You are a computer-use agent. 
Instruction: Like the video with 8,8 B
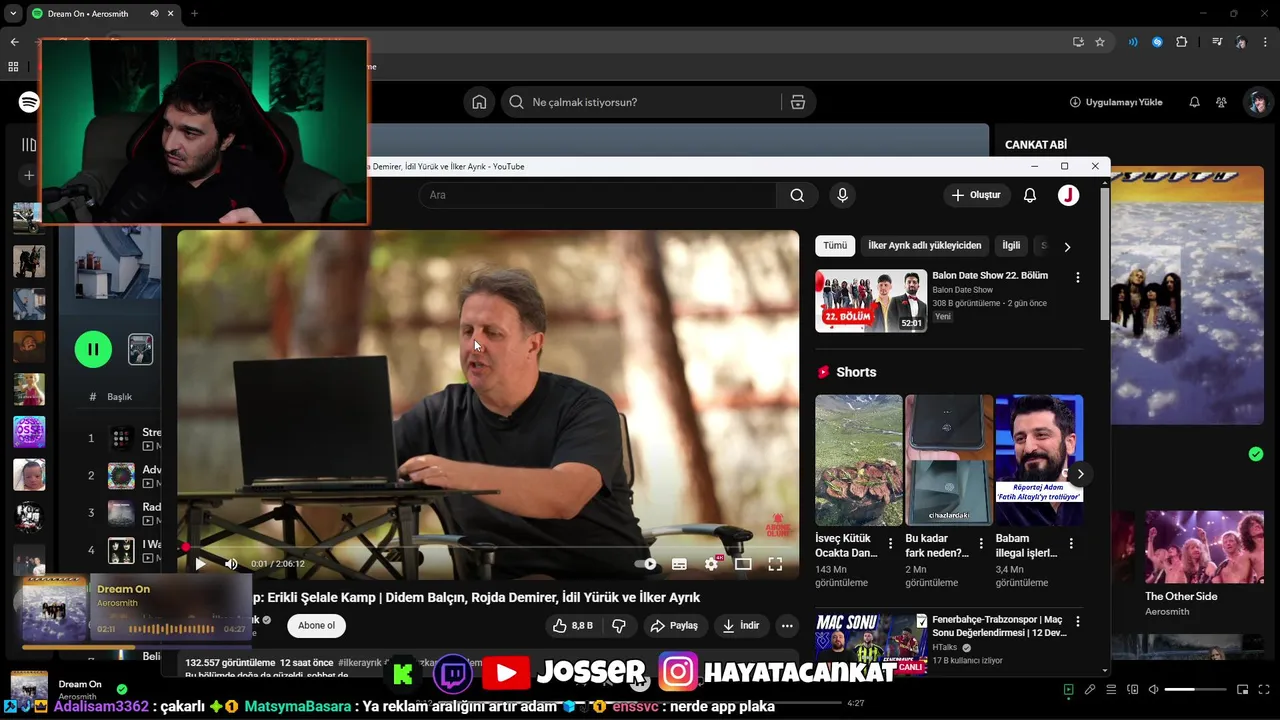point(573,626)
